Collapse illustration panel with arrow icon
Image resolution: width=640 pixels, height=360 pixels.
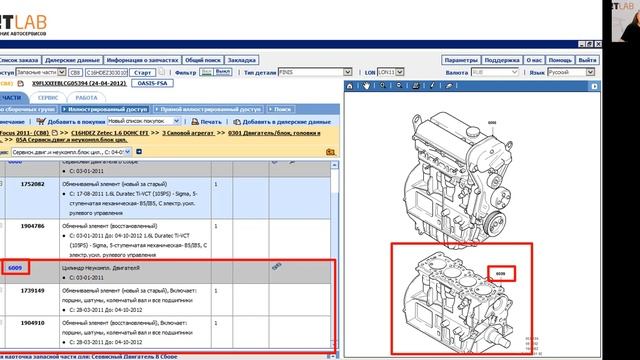point(594,86)
